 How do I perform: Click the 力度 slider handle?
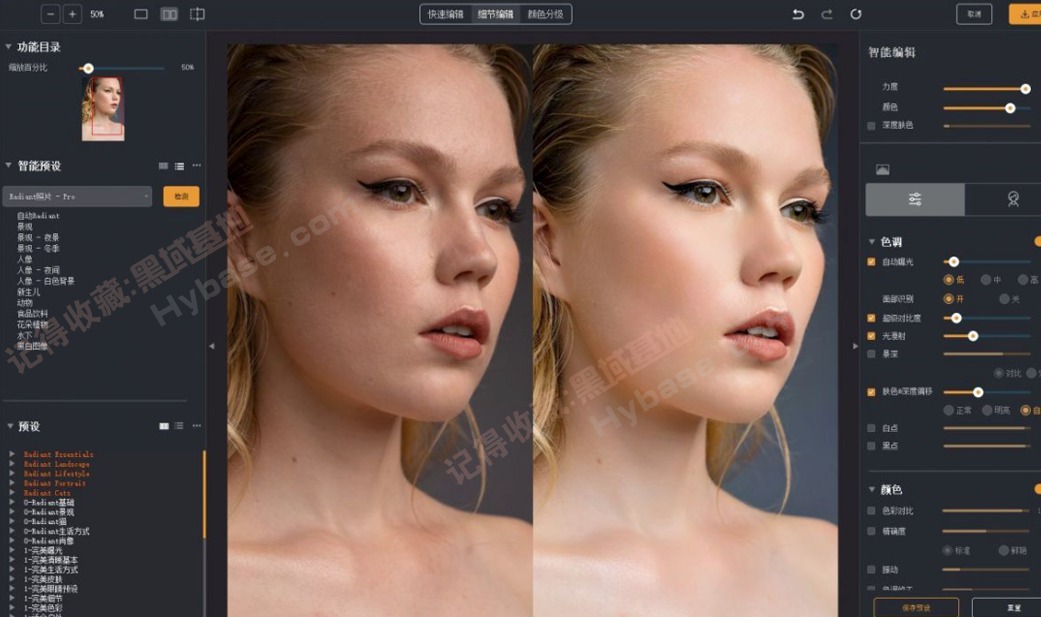[1025, 88]
